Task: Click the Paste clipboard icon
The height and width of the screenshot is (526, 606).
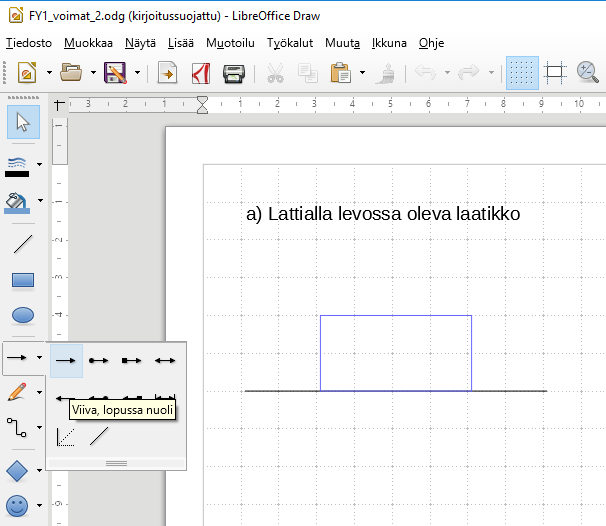Action: pyautogui.click(x=340, y=73)
